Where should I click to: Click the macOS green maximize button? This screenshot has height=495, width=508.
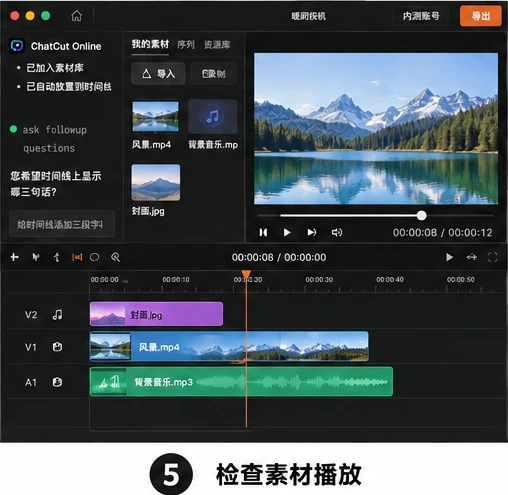[45, 16]
